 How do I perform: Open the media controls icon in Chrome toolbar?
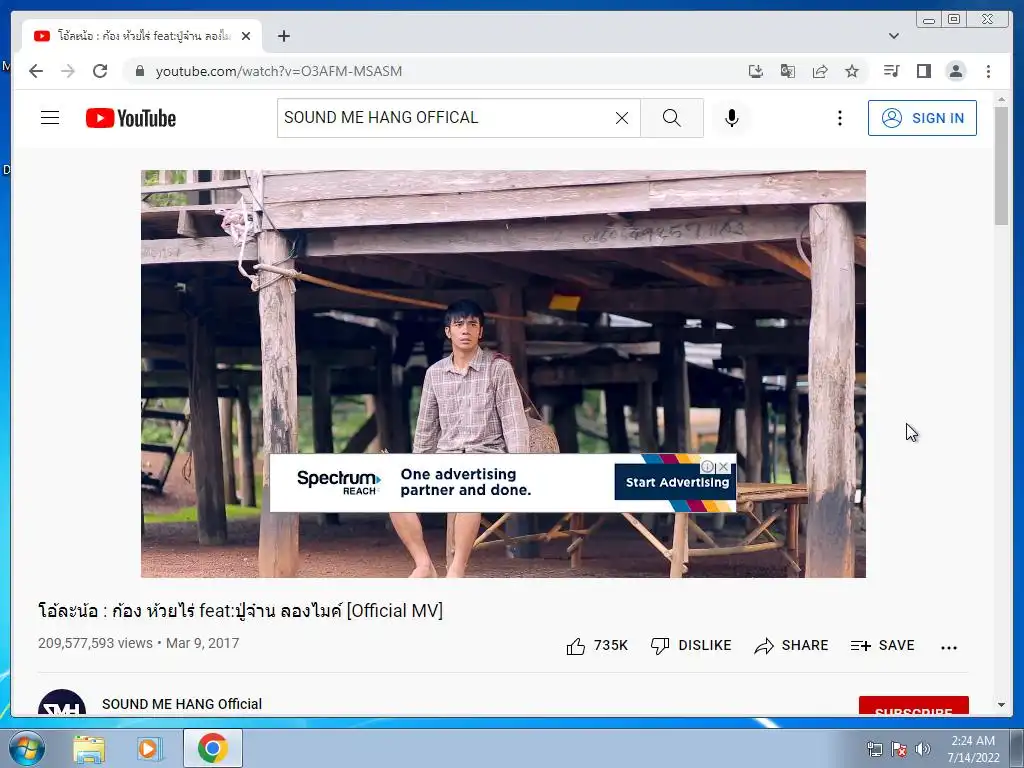(x=891, y=71)
